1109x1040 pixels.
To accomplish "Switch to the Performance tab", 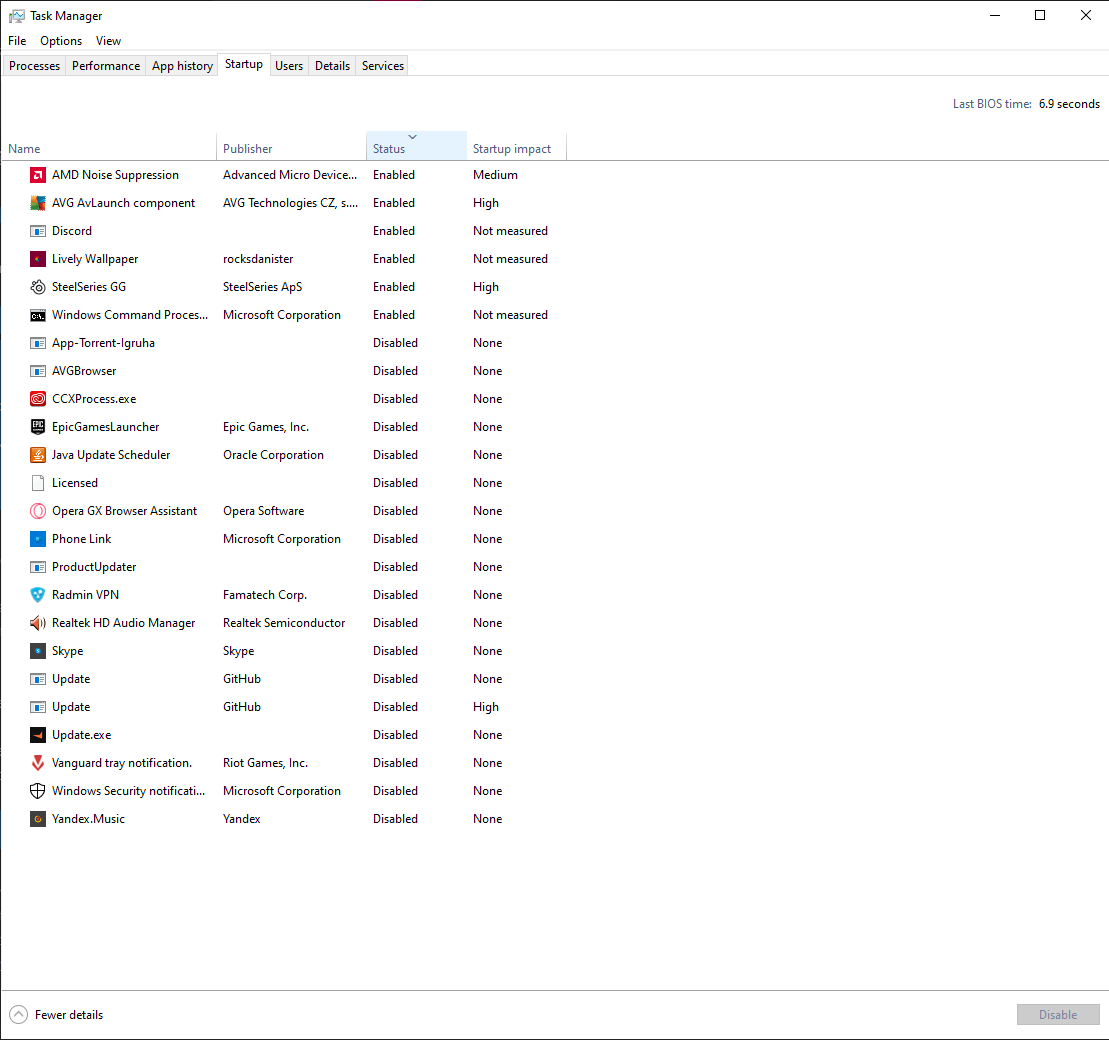I will [x=106, y=66].
